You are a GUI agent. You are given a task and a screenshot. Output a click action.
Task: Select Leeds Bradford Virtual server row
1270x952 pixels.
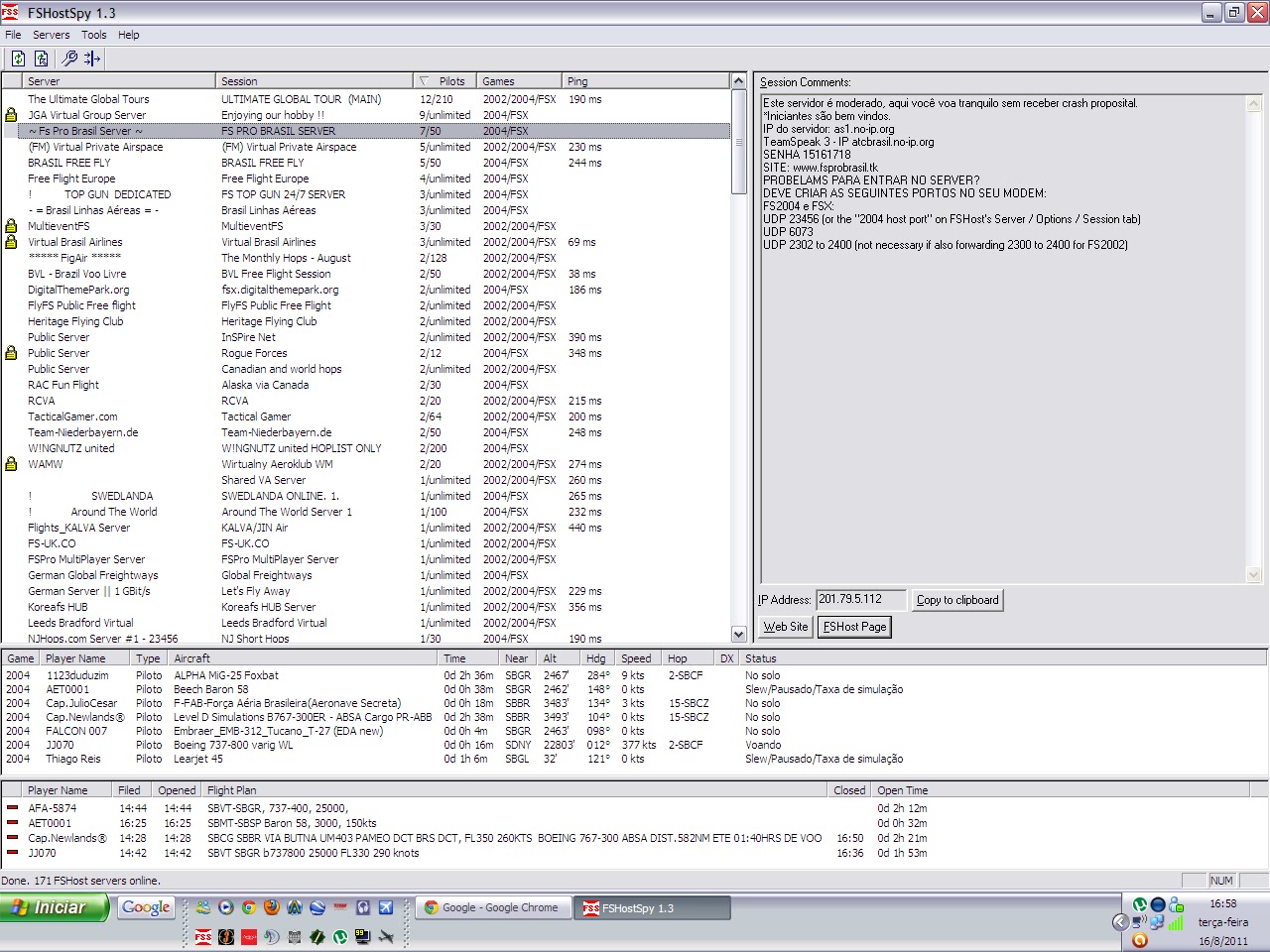(366, 623)
